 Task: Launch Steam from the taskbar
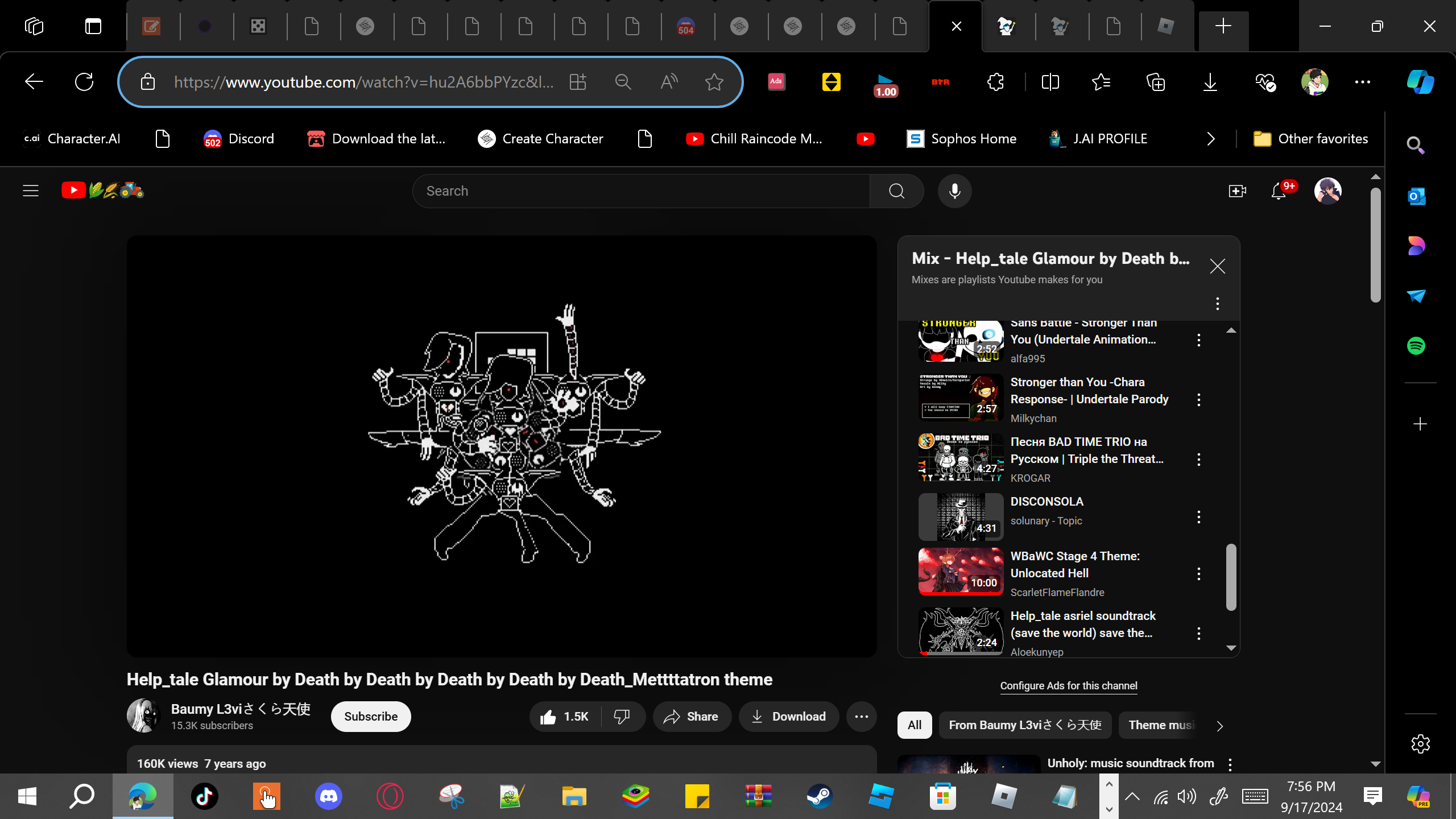click(x=820, y=796)
